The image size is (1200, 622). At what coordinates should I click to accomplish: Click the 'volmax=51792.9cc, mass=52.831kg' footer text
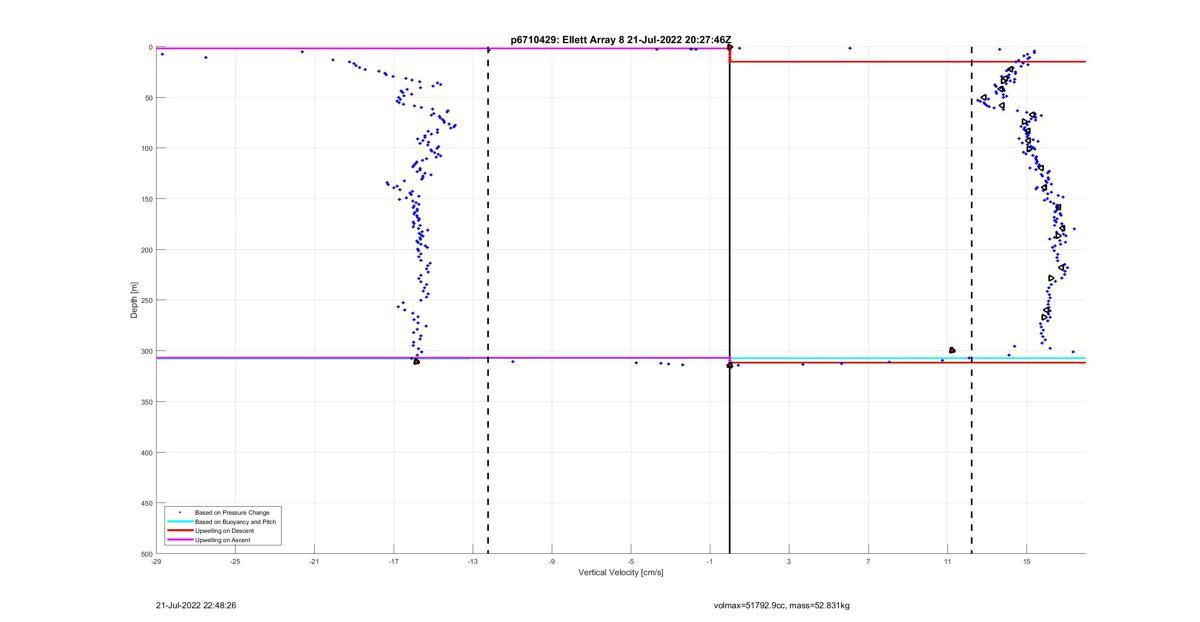782,605
